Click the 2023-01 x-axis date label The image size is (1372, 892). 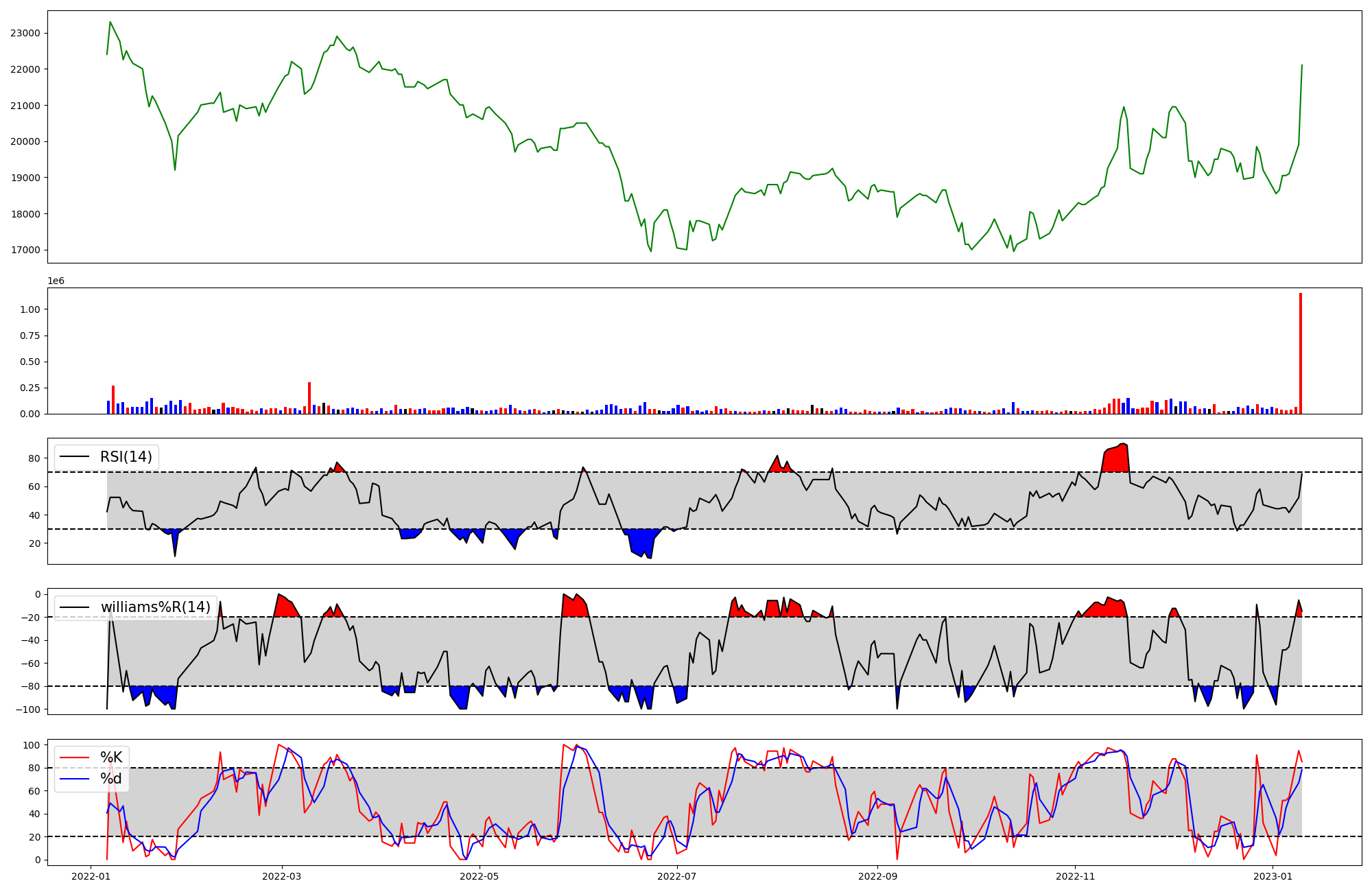tap(1273, 876)
